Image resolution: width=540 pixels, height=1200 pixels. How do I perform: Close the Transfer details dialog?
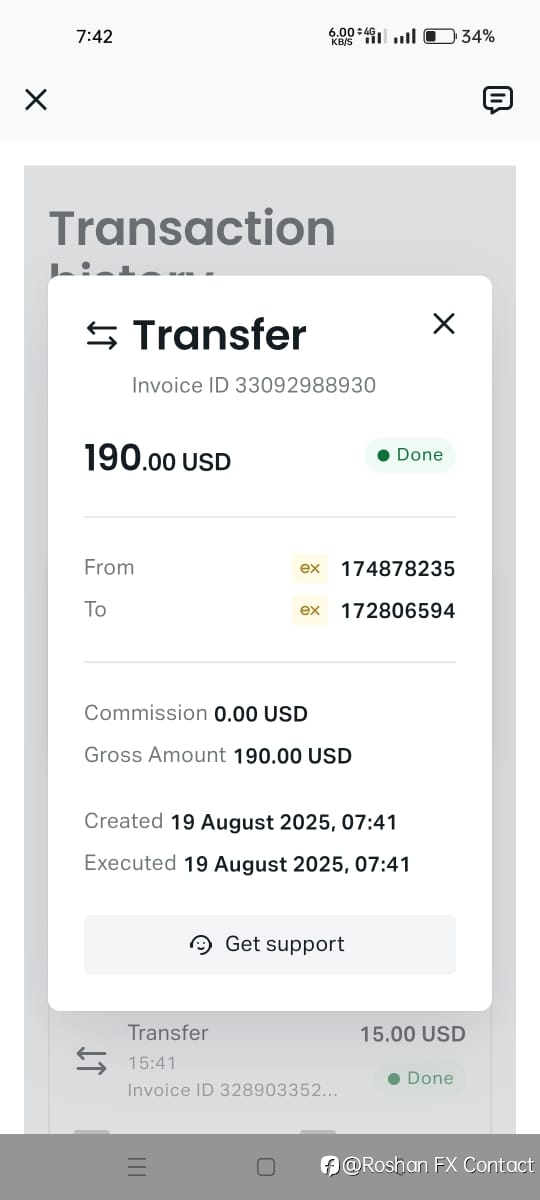point(443,323)
